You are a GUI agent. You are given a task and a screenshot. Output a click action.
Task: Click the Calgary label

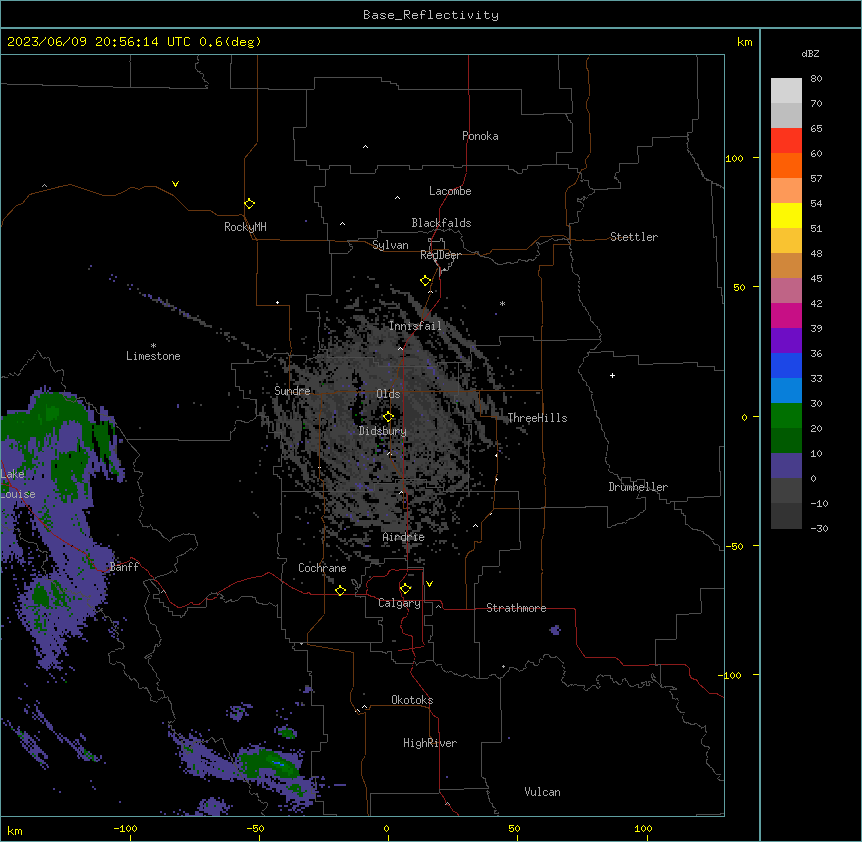399,603
